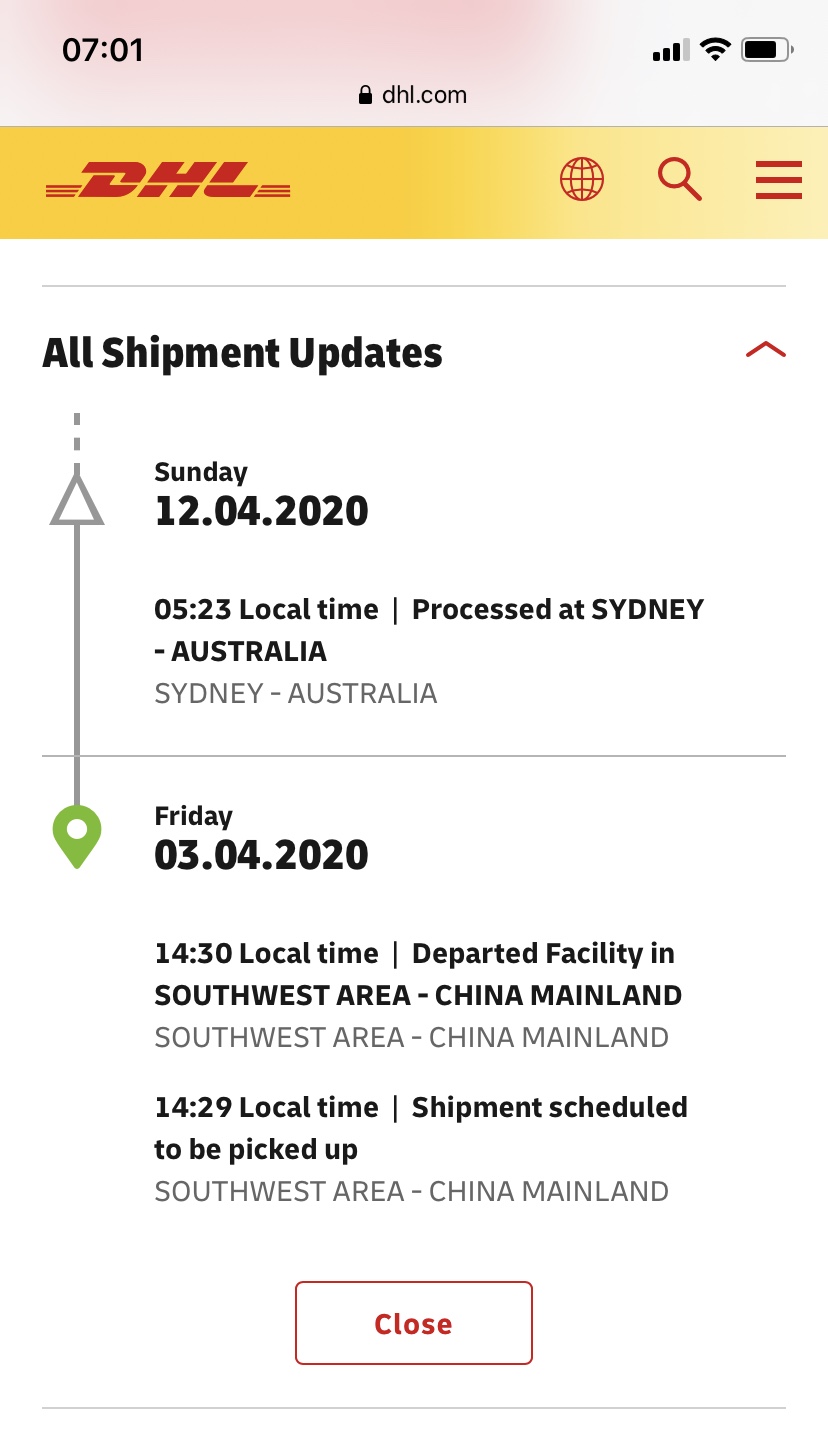This screenshot has height=1453, width=828.
Task: Open the search magnifier icon
Action: coord(680,180)
